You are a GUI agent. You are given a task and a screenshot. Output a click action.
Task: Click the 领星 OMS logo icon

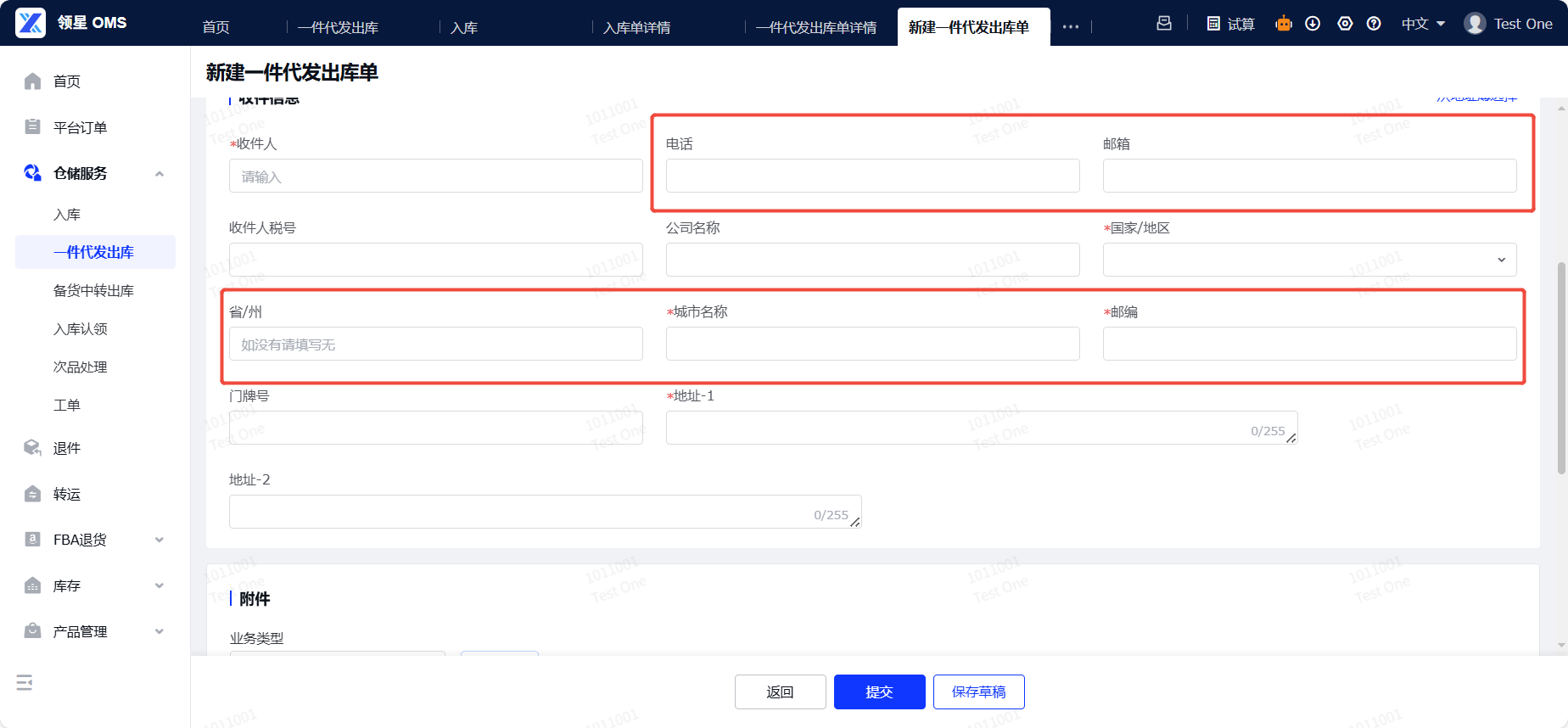pyautogui.click(x=31, y=23)
